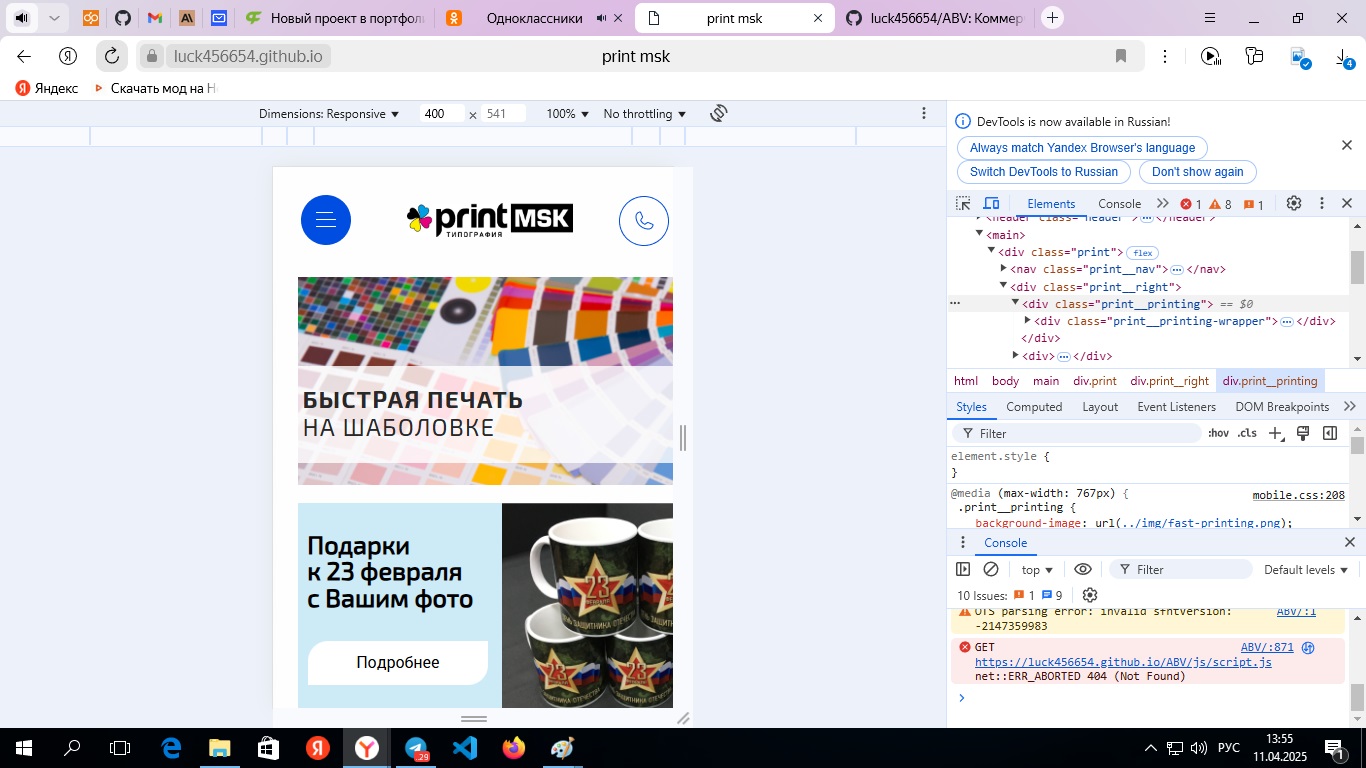This screenshot has width=1366, height=768.
Task: Open DevTools settings gear
Action: pyautogui.click(x=1294, y=203)
